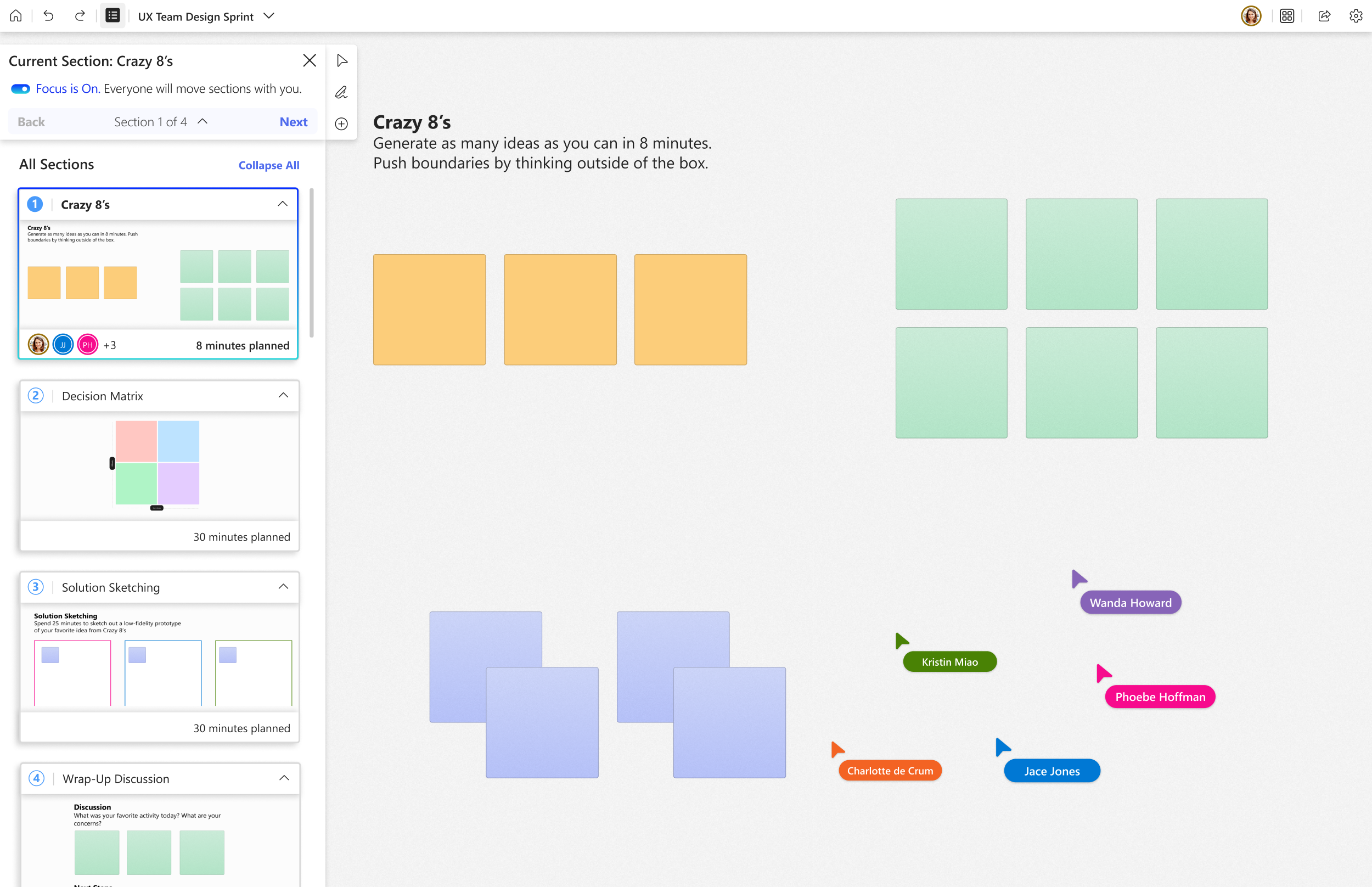
Task: Open the UX Team Design Sprint title dropdown
Action: [269, 16]
